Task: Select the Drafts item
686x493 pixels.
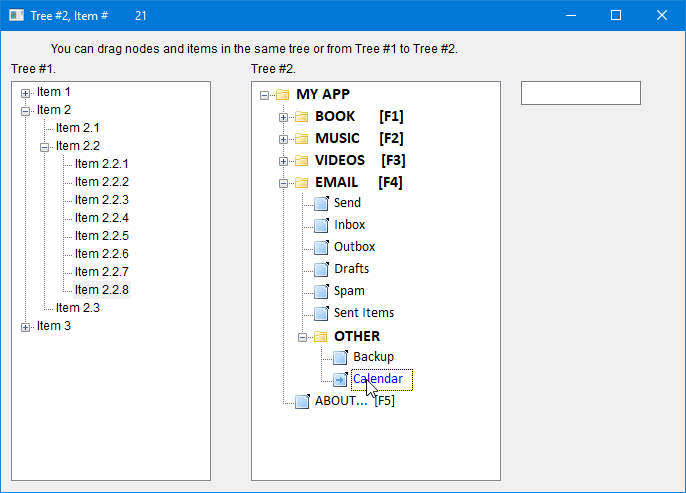Action: pos(351,269)
